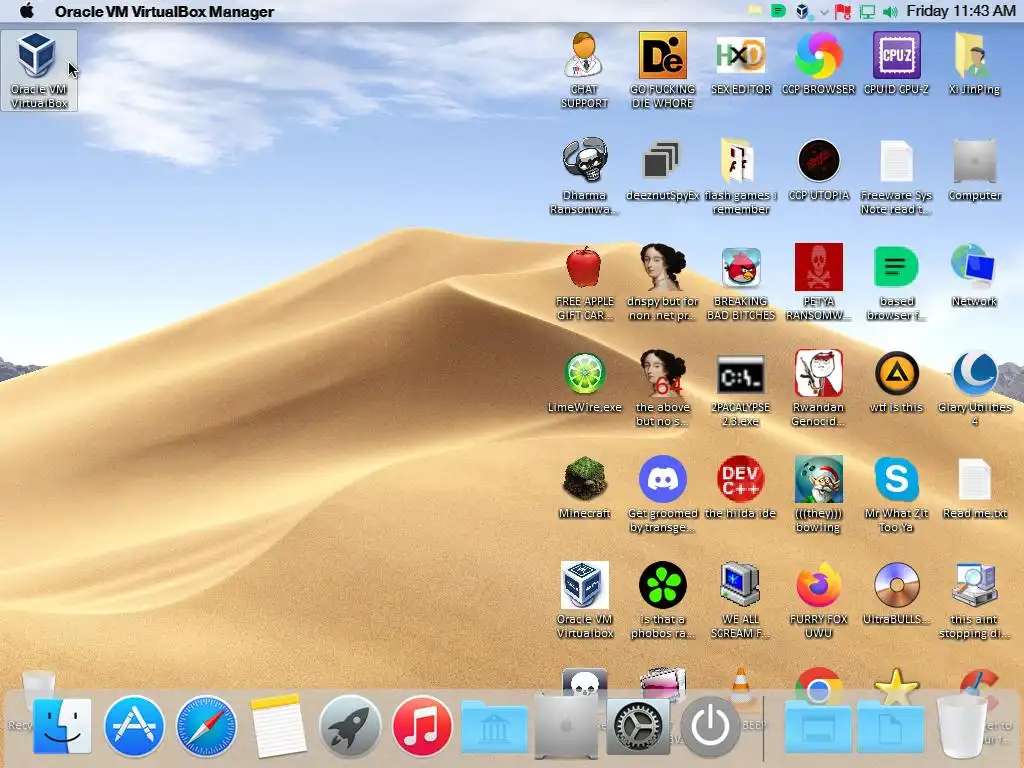Open the Trash in the dock

[963, 728]
